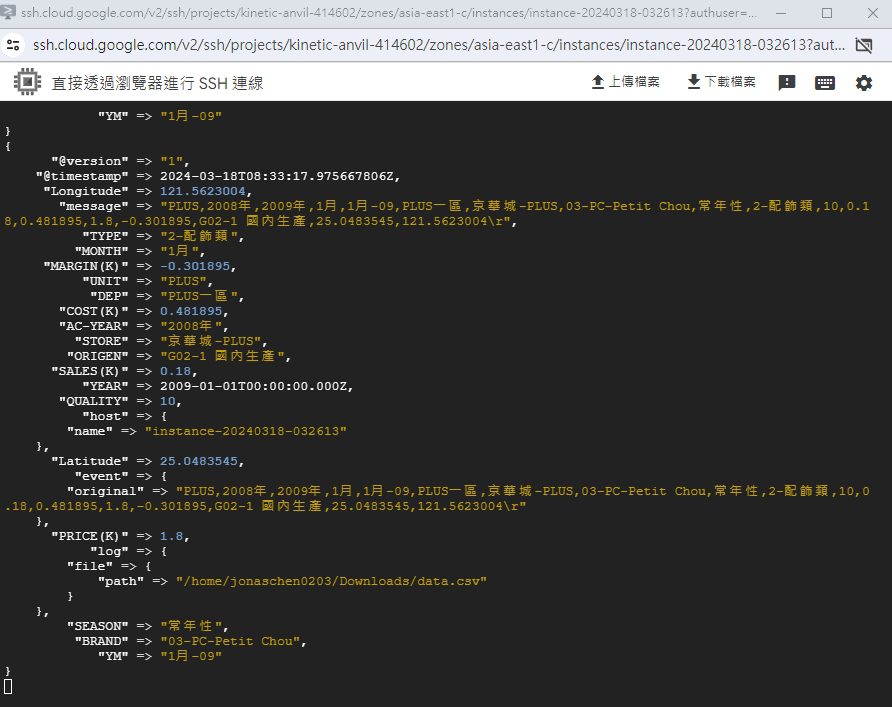
Task: Open the SSH settings gear icon
Action: coord(864,82)
